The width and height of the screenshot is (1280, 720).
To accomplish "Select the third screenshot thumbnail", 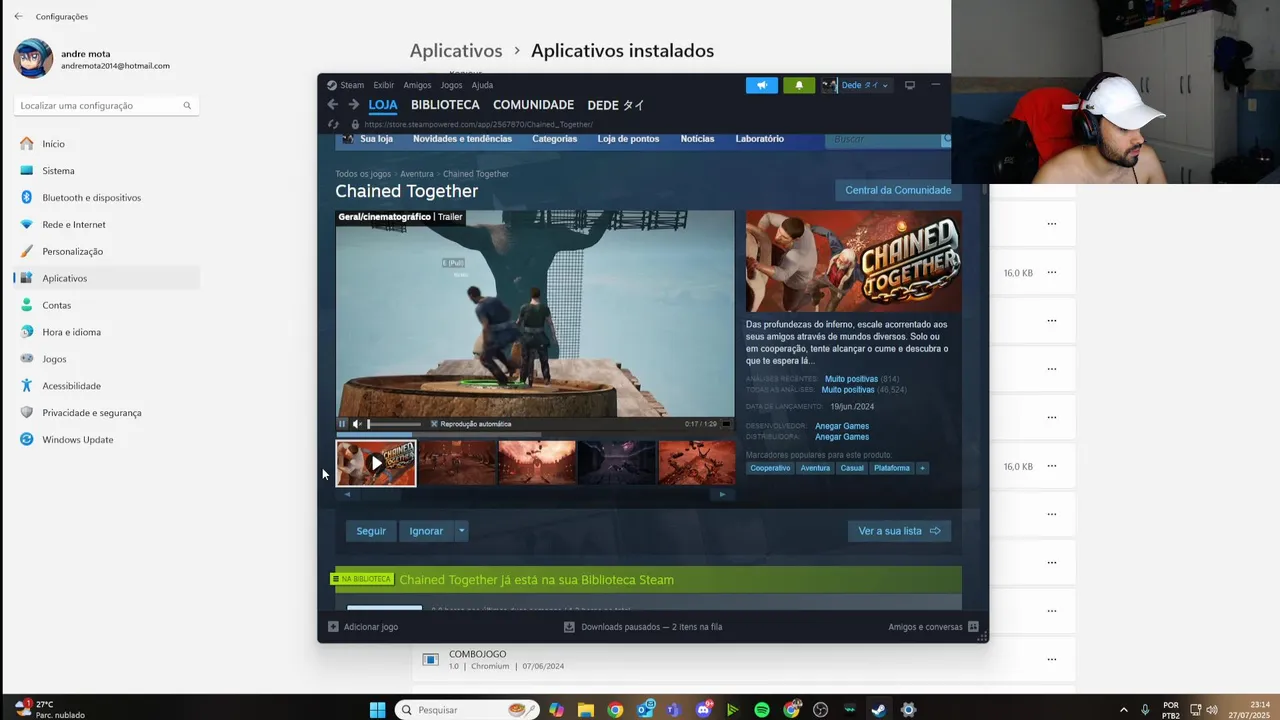I will tap(537, 463).
